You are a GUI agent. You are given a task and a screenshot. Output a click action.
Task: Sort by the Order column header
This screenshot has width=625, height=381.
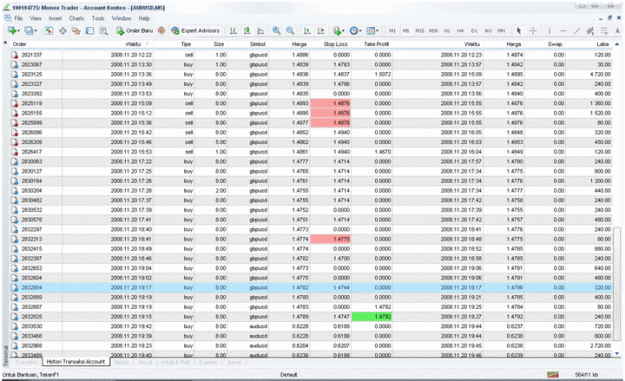pyautogui.click(x=19, y=44)
